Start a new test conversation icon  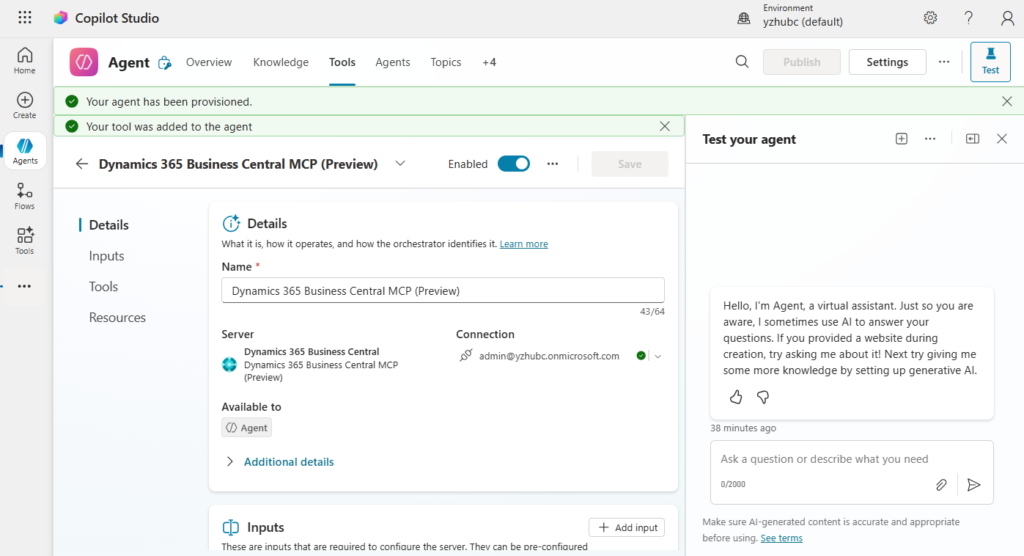coord(901,139)
